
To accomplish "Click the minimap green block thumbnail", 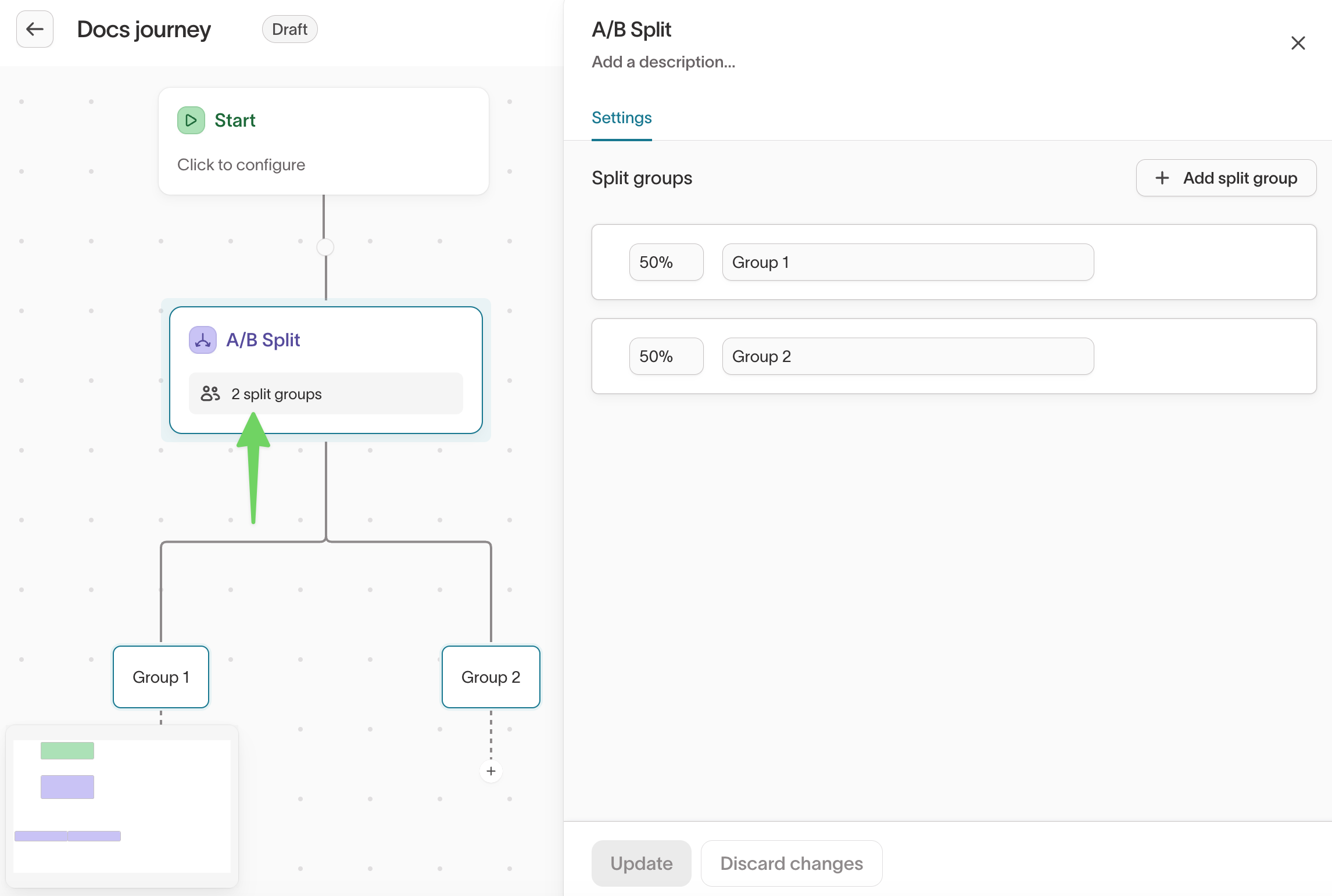I will [67, 751].
